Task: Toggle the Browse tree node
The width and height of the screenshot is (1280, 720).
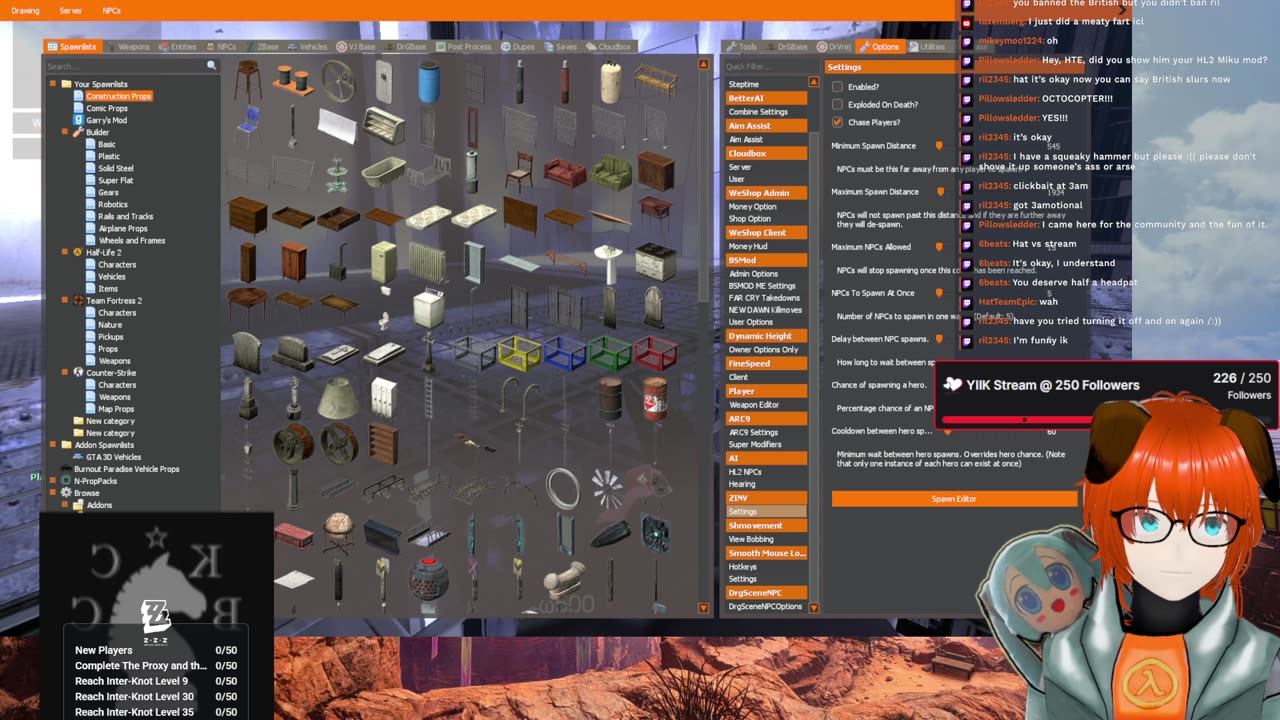Action: (53, 493)
